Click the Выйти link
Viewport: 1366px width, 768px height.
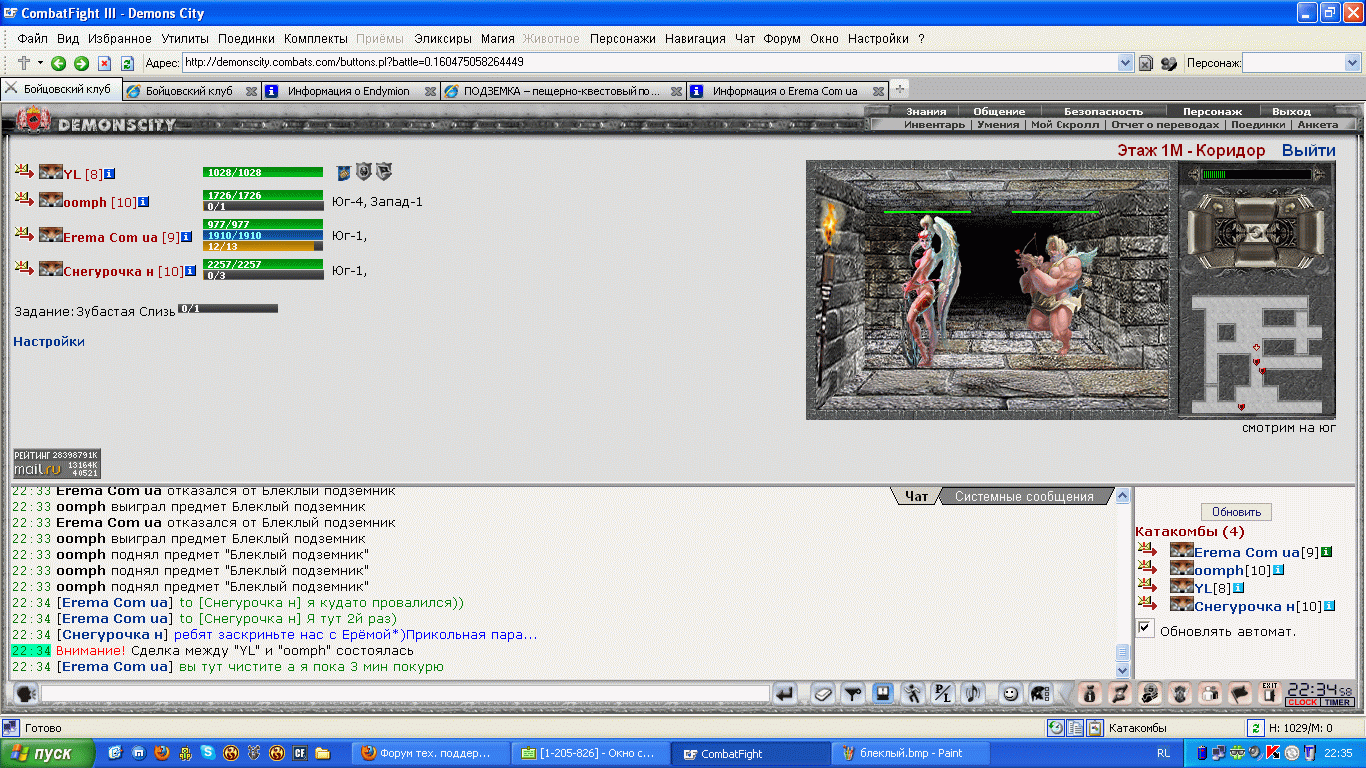click(1308, 150)
